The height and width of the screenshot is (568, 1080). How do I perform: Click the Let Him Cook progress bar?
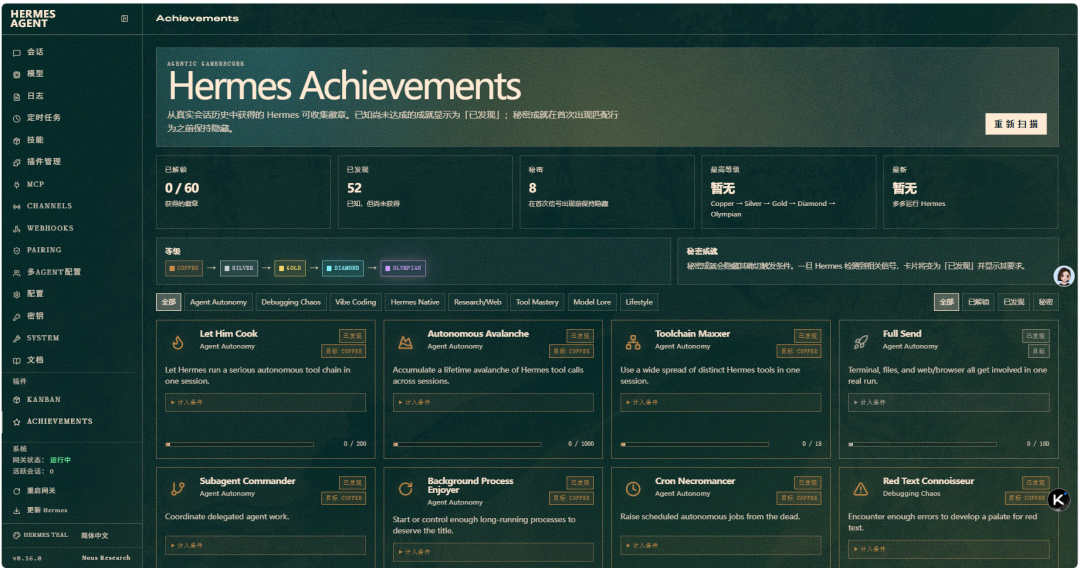pos(240,444)
